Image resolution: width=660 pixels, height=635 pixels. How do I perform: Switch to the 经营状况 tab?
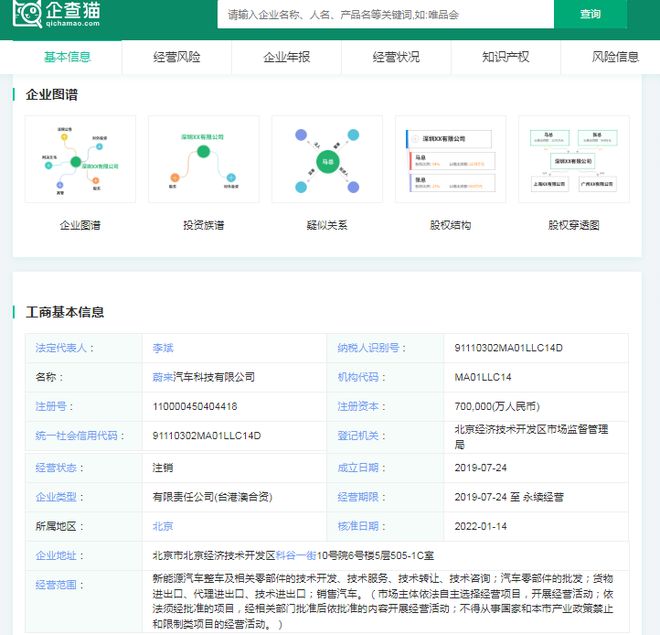(x=396, y=57)
